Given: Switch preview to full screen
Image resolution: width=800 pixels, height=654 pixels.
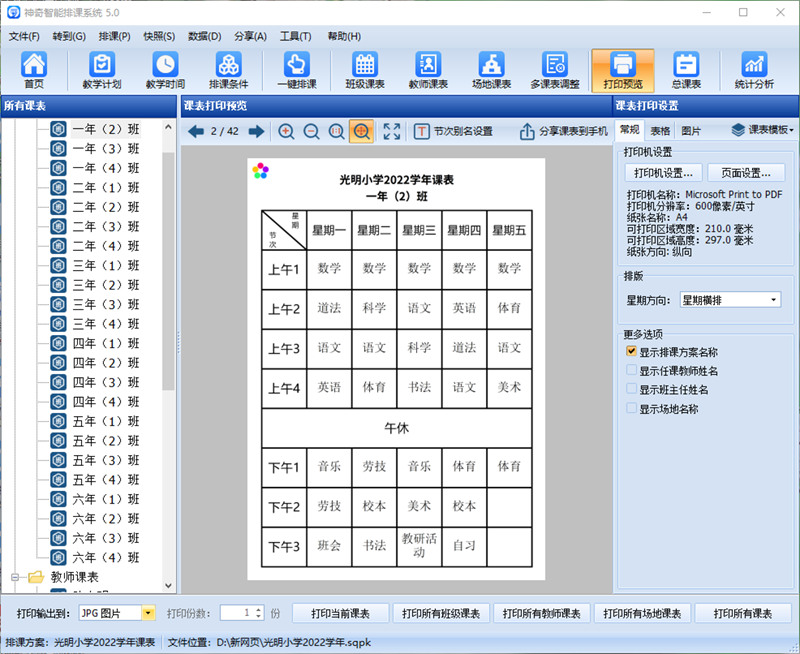Looking at the screenshot, I should pyautogui.click(x=391, y=132).
